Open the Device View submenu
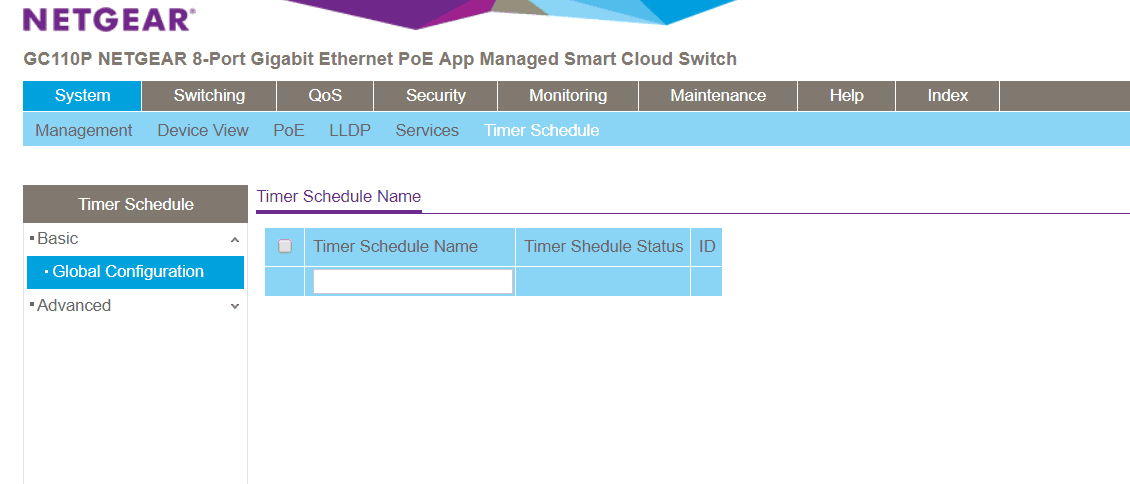The height and width of the screenshot is (484, 1130). (x=203, y=130)
